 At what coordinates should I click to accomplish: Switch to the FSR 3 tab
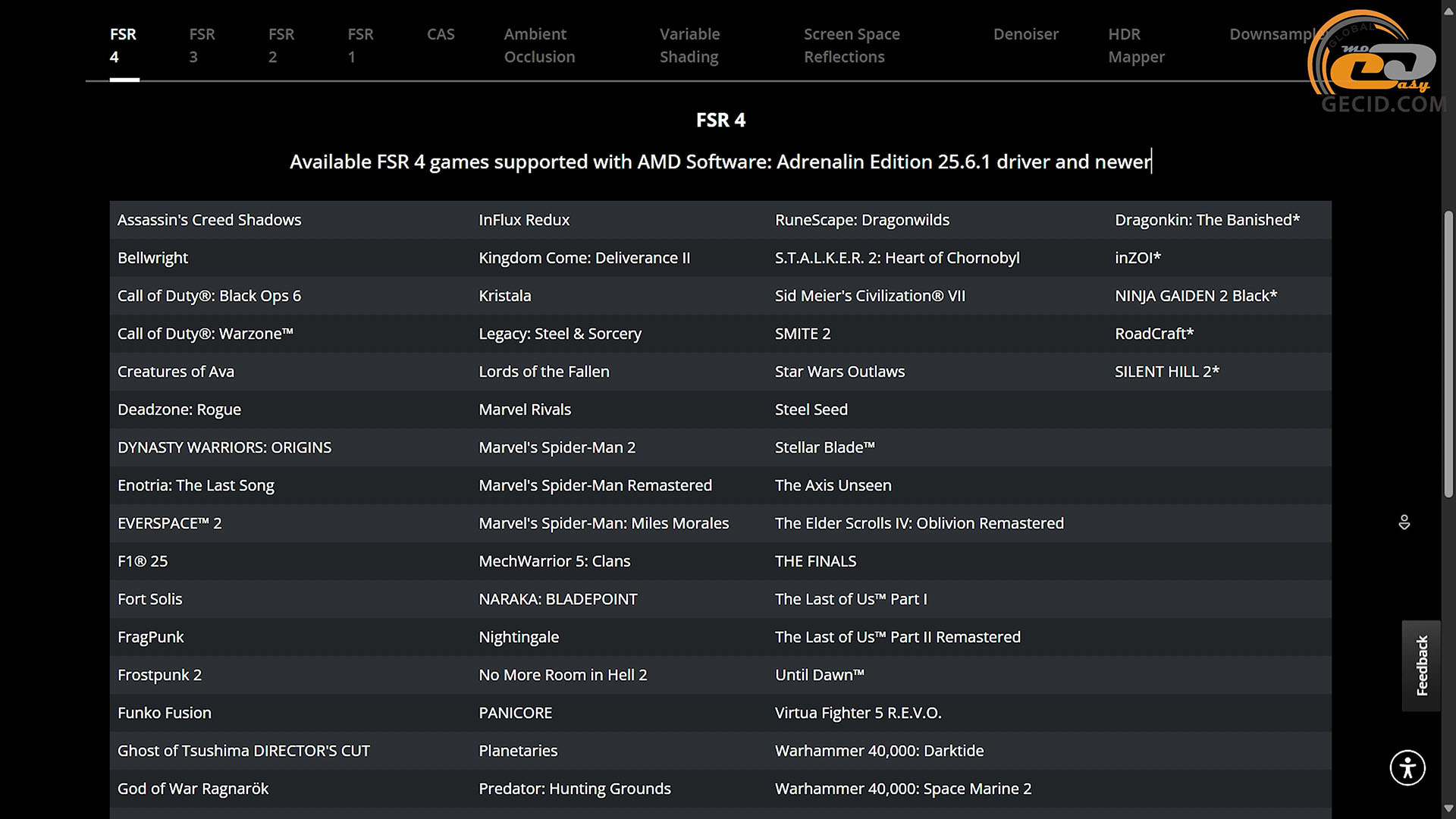(202, 45)
